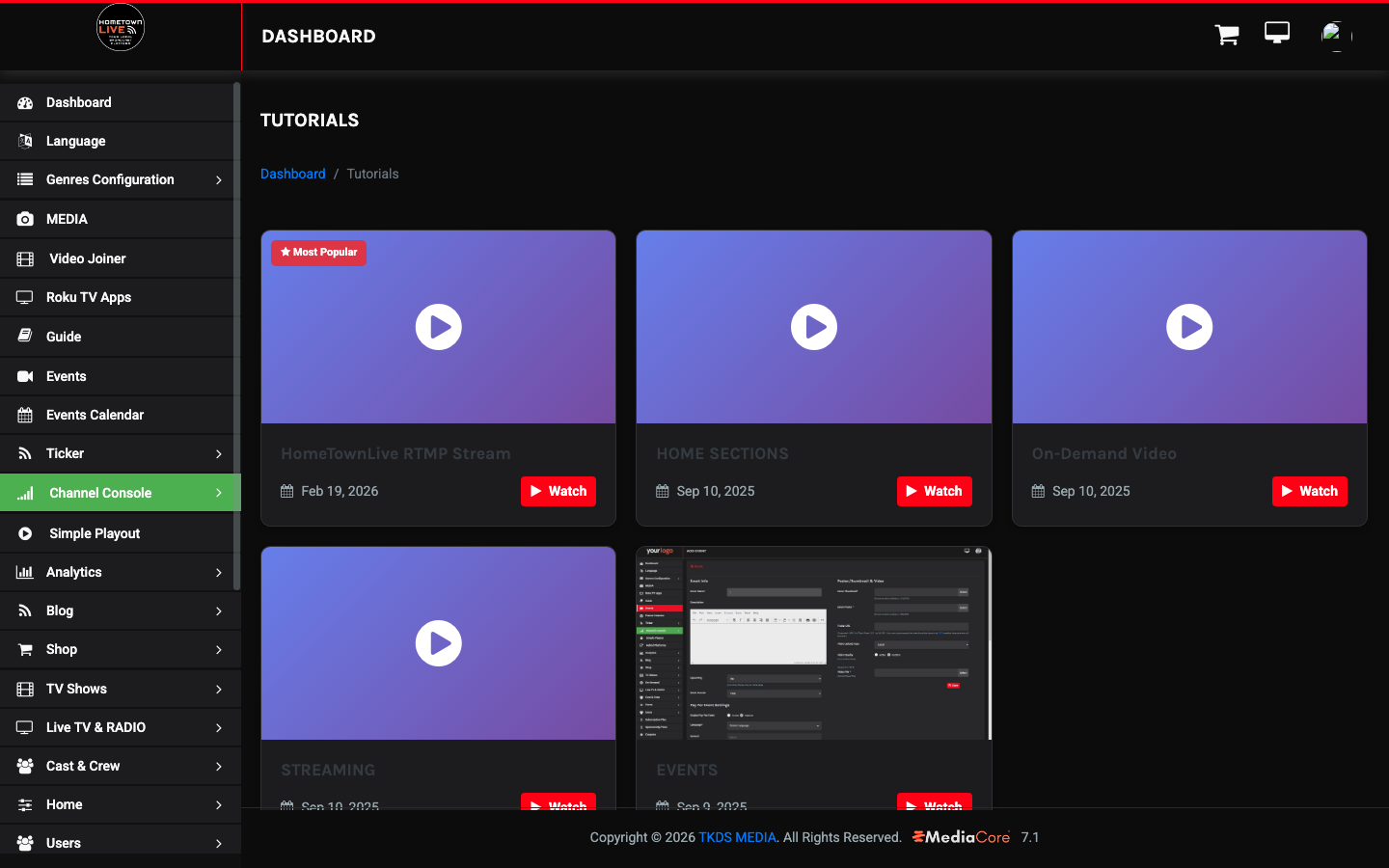Screen dimensions: 1389x868
Task: Click the Live TV & RADIO monitor icon
Action: (x=25, y=727)
